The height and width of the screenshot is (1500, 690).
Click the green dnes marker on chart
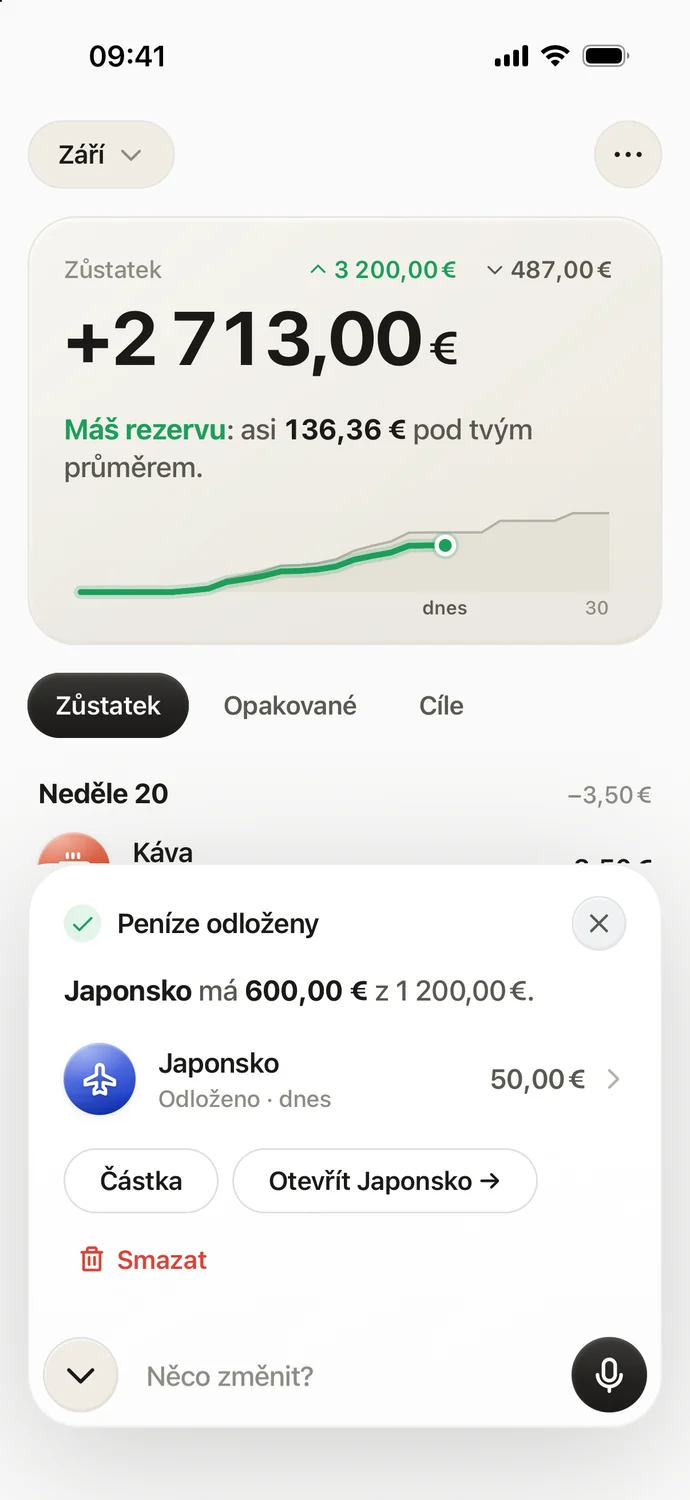pyautogui.click(x=445, y=545)
